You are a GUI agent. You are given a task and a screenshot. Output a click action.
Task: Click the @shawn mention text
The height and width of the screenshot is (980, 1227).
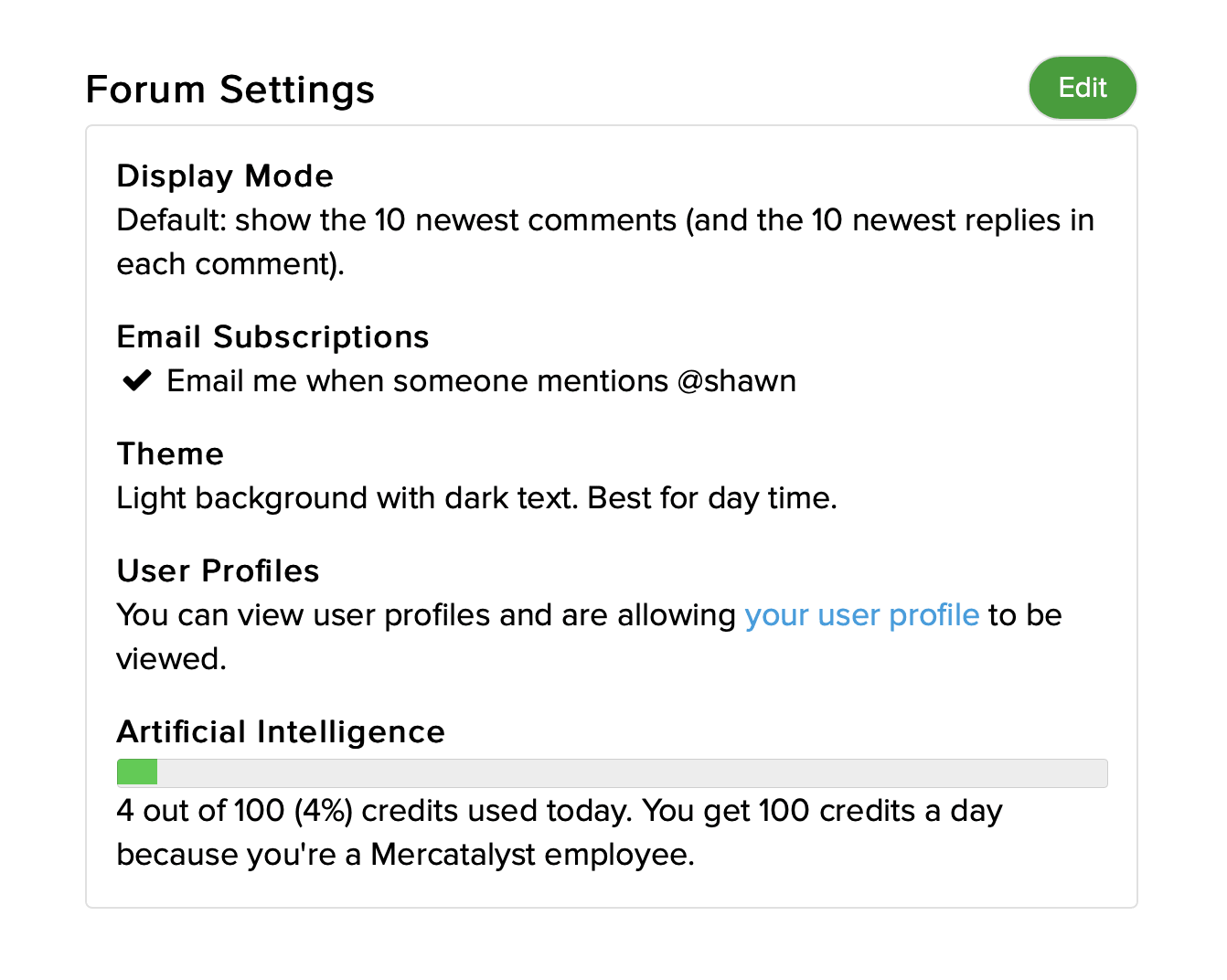click(x=737, y=381)
